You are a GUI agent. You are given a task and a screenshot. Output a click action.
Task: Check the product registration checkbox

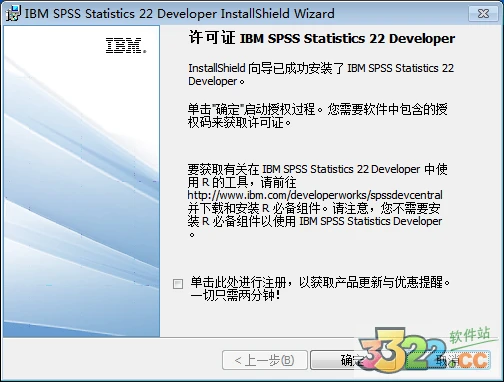pos(178,284)
